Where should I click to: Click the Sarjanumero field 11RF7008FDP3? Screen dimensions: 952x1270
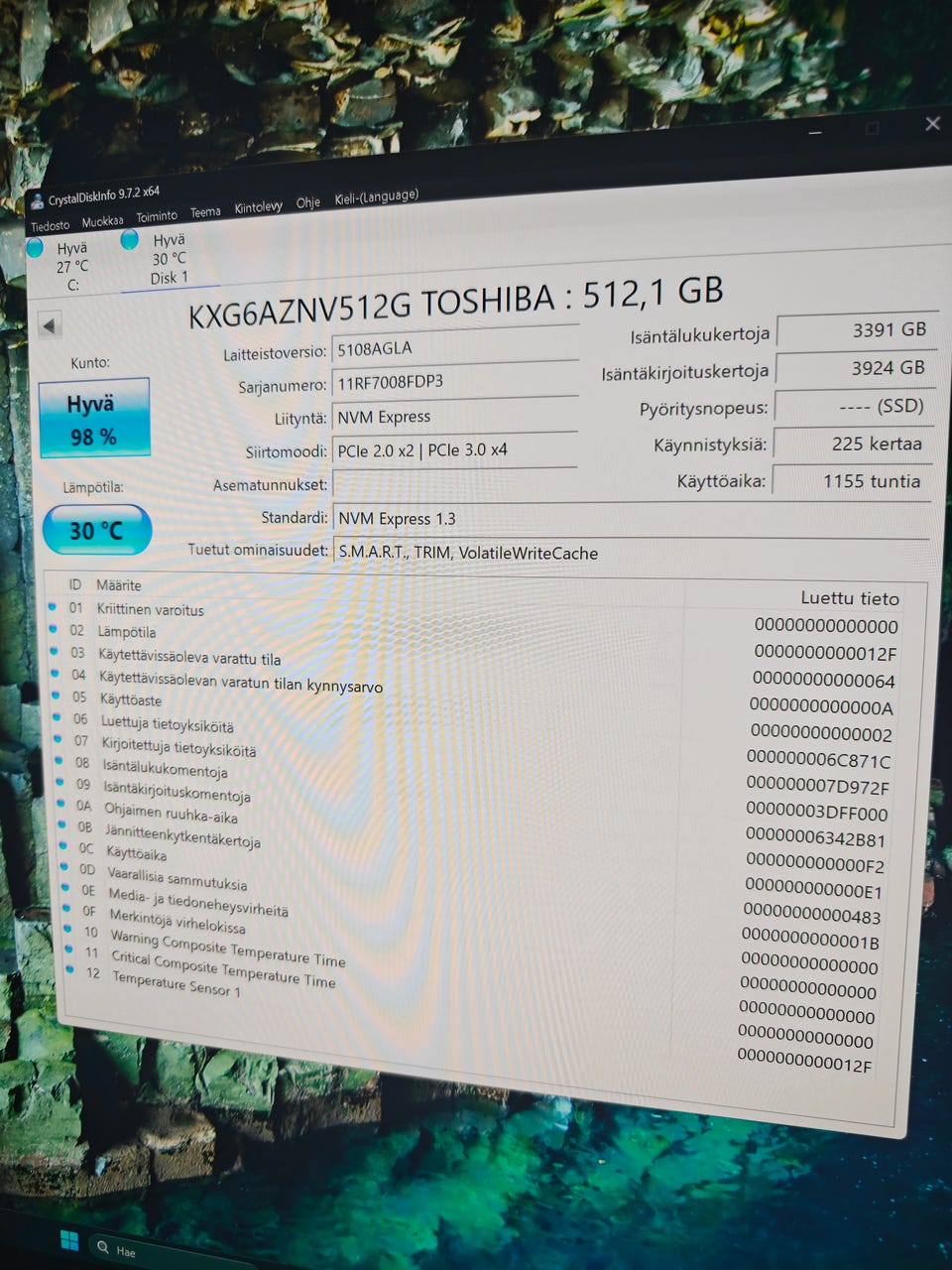pos(454,382)
